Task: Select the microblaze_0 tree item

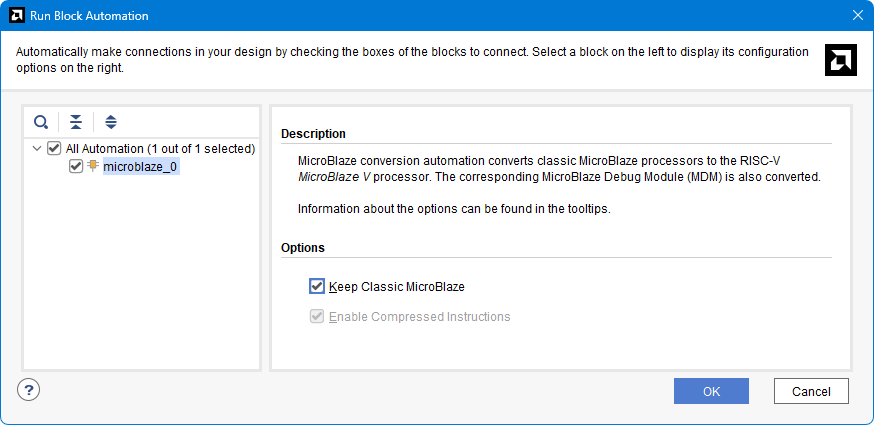Action: coord(141,166)
